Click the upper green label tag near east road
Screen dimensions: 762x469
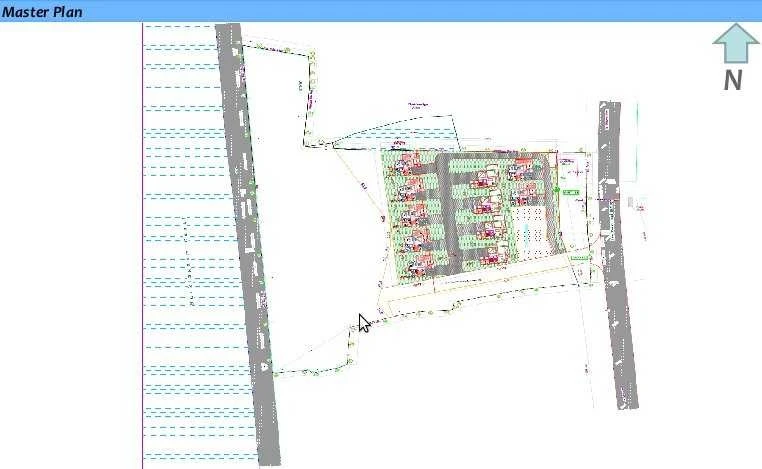click(571, 192)
